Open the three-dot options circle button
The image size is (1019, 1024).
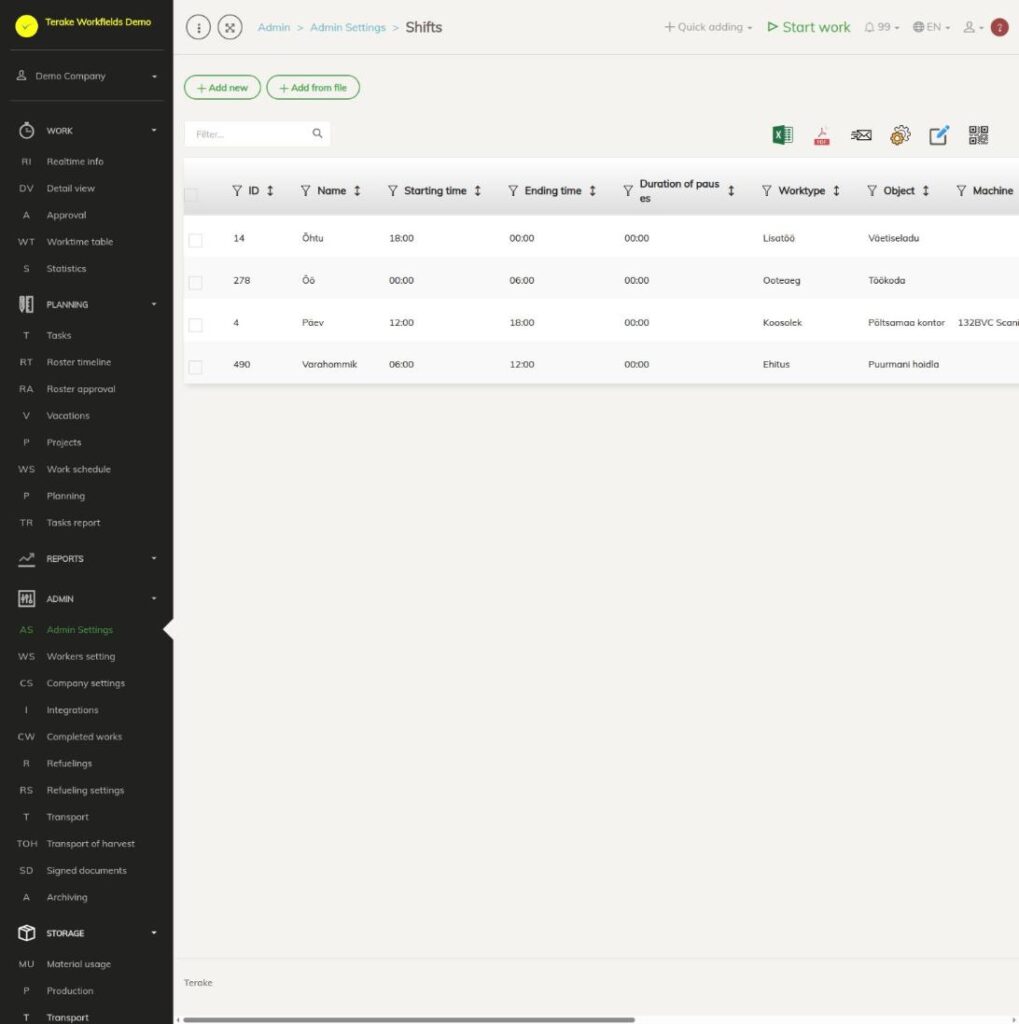tap(199, 27)
